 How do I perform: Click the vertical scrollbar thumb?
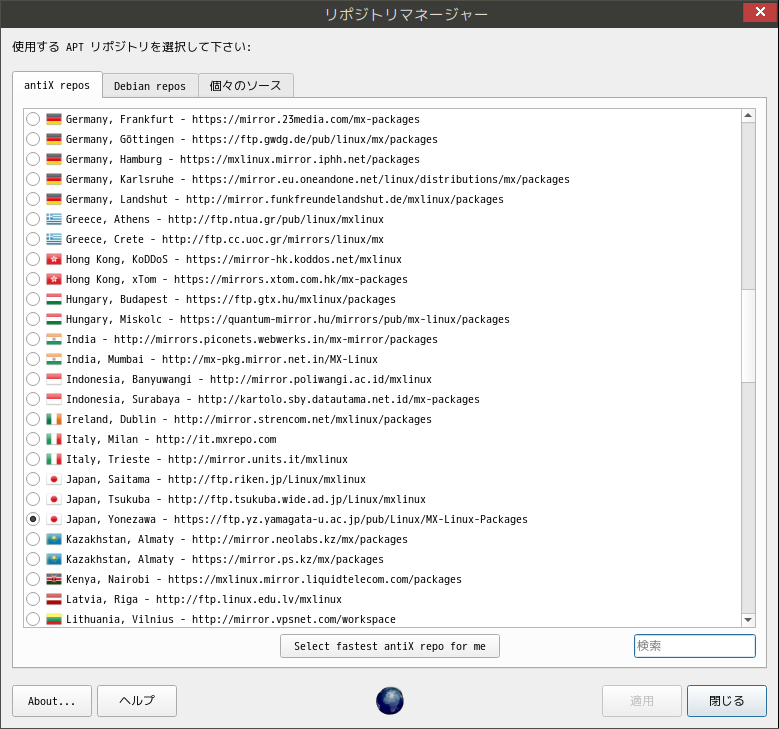748,335
